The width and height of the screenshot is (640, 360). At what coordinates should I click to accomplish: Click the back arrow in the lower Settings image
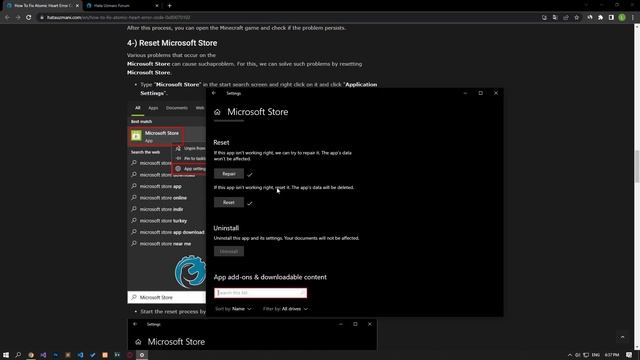[135, 324]
